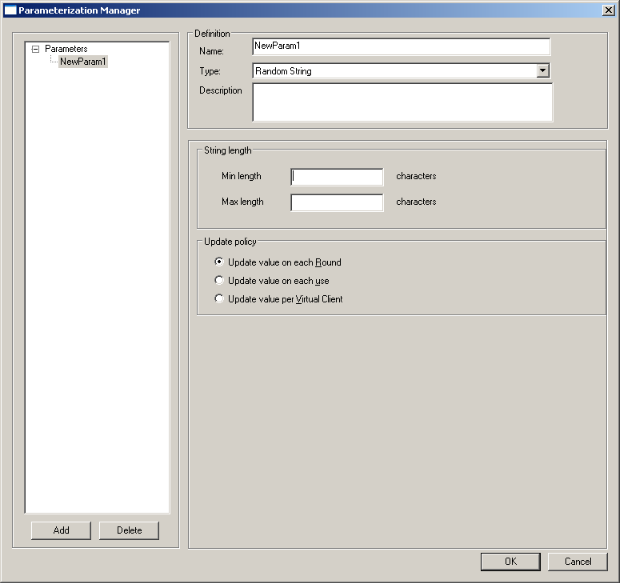
Task: Click the Random String type value
Action: click(283, 71)
